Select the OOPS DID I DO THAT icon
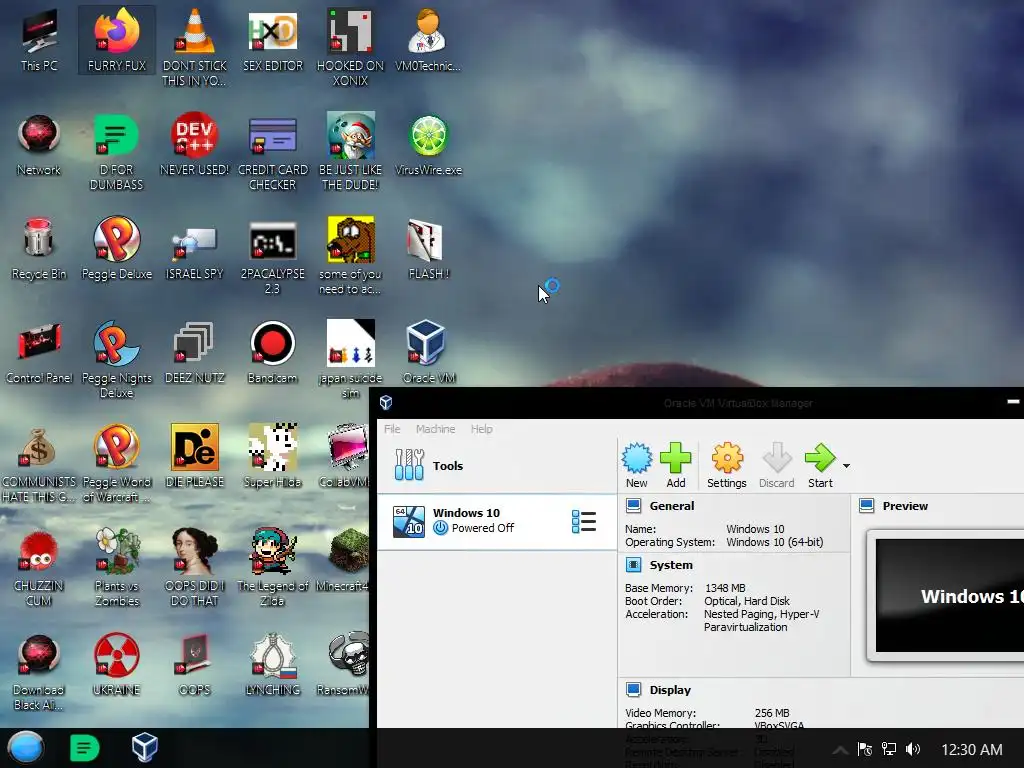The width and height of the screenshot is (1024, 768). 195,568
